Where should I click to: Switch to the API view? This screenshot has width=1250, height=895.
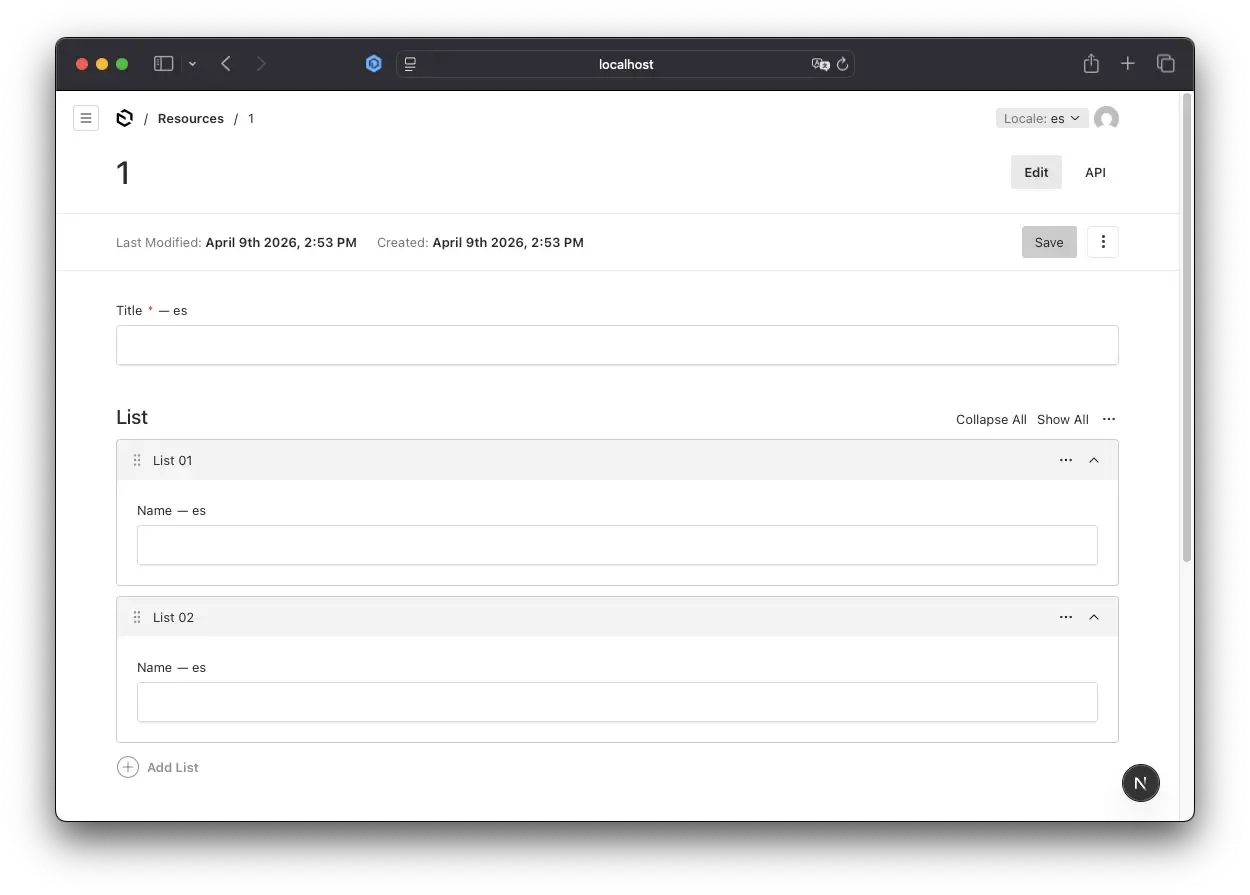pyautogui.click(x=1095, y=171)
